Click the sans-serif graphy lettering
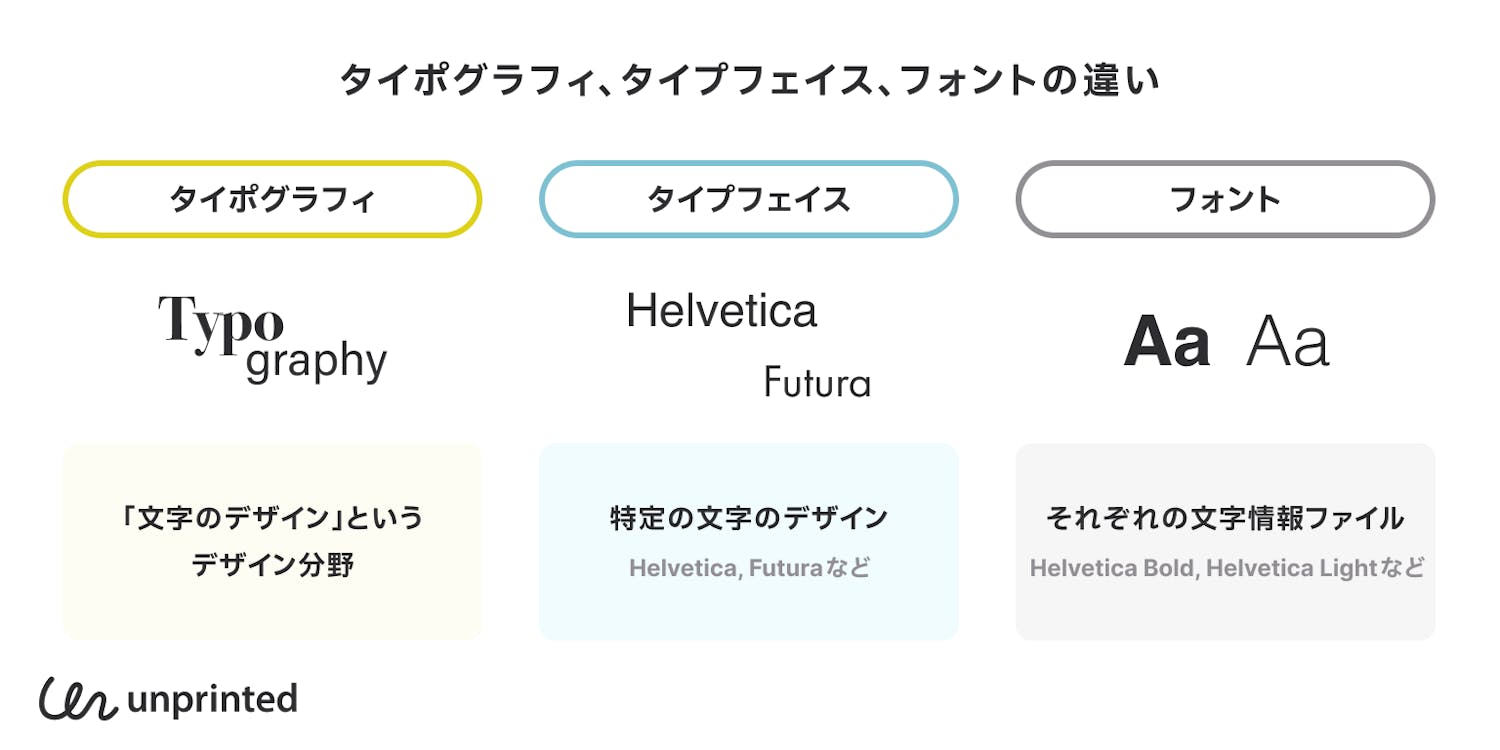1500x750 pixels. [x=316, y=363]
